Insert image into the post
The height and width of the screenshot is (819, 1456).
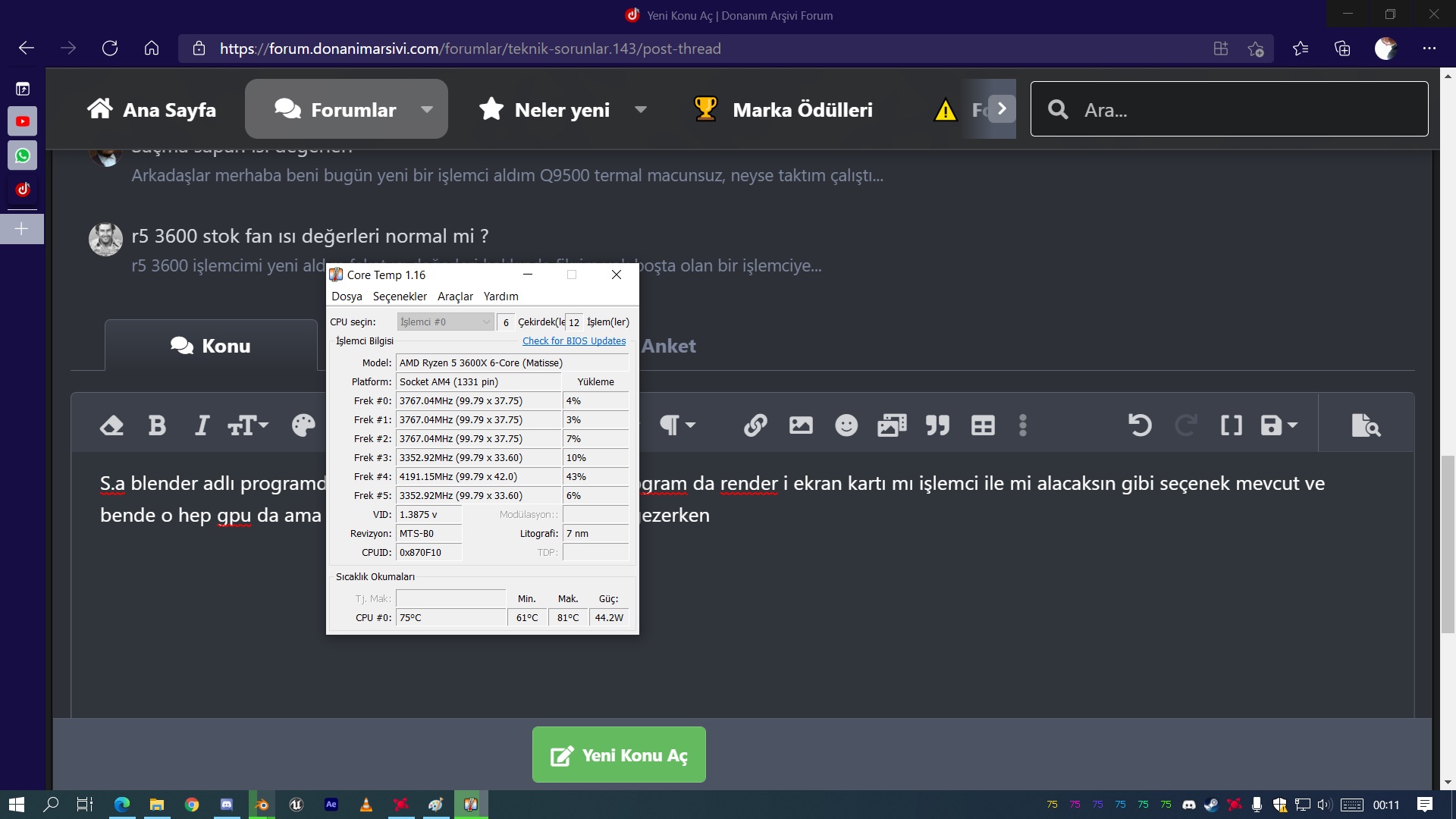801,425
